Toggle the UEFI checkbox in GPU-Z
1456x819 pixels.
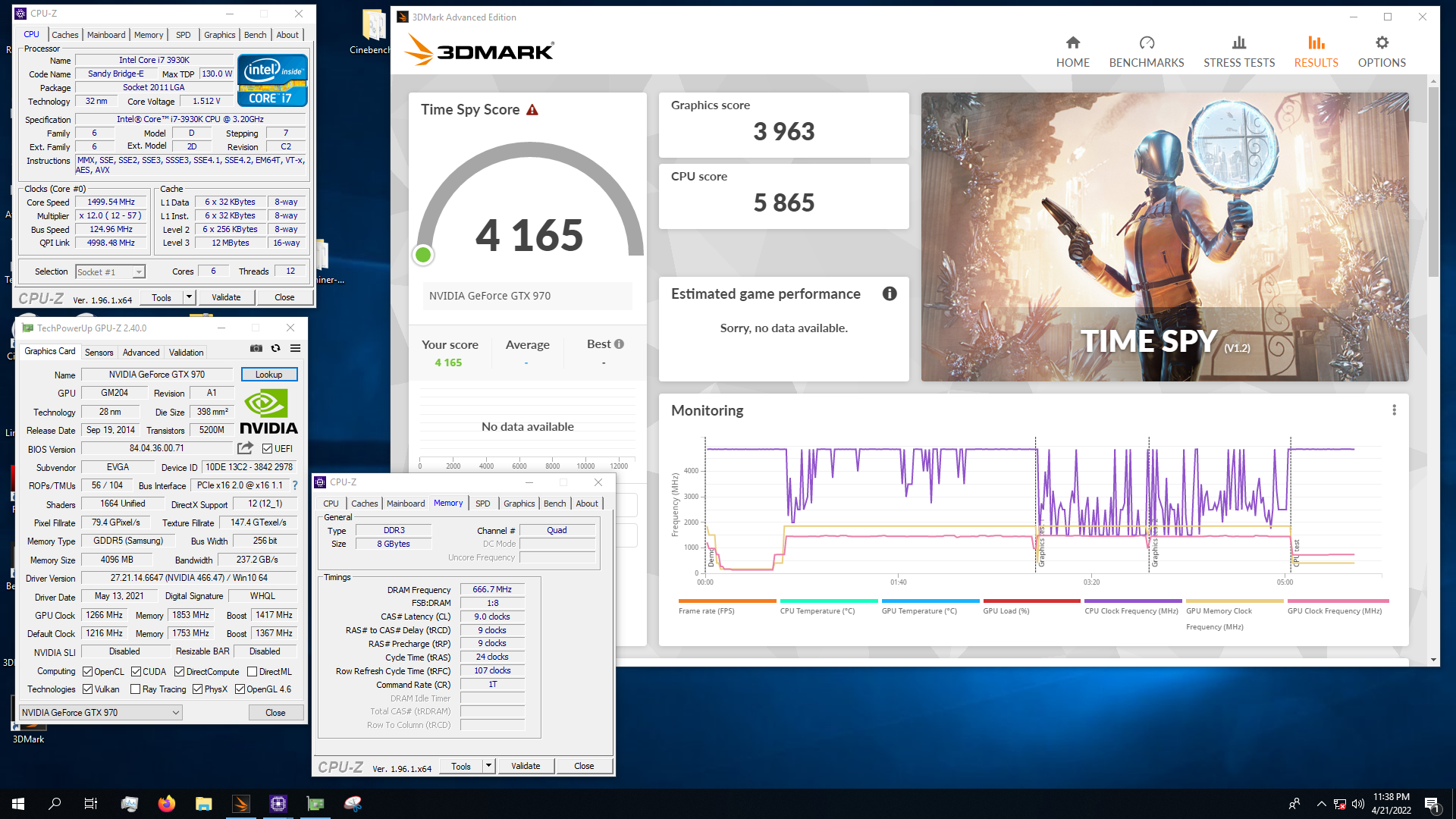(x=267, y=449)
